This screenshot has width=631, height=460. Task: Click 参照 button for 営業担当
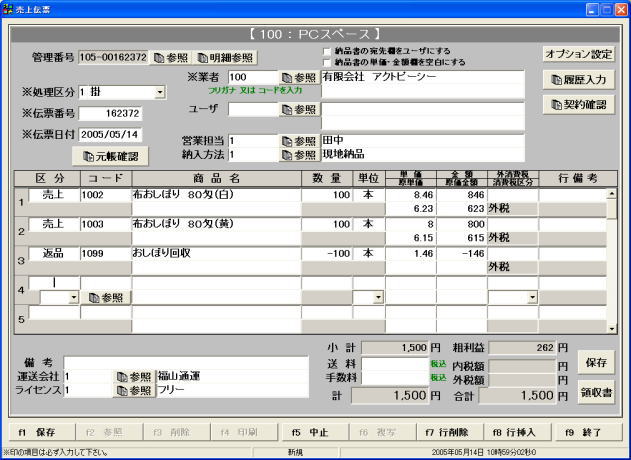(299, 141)
